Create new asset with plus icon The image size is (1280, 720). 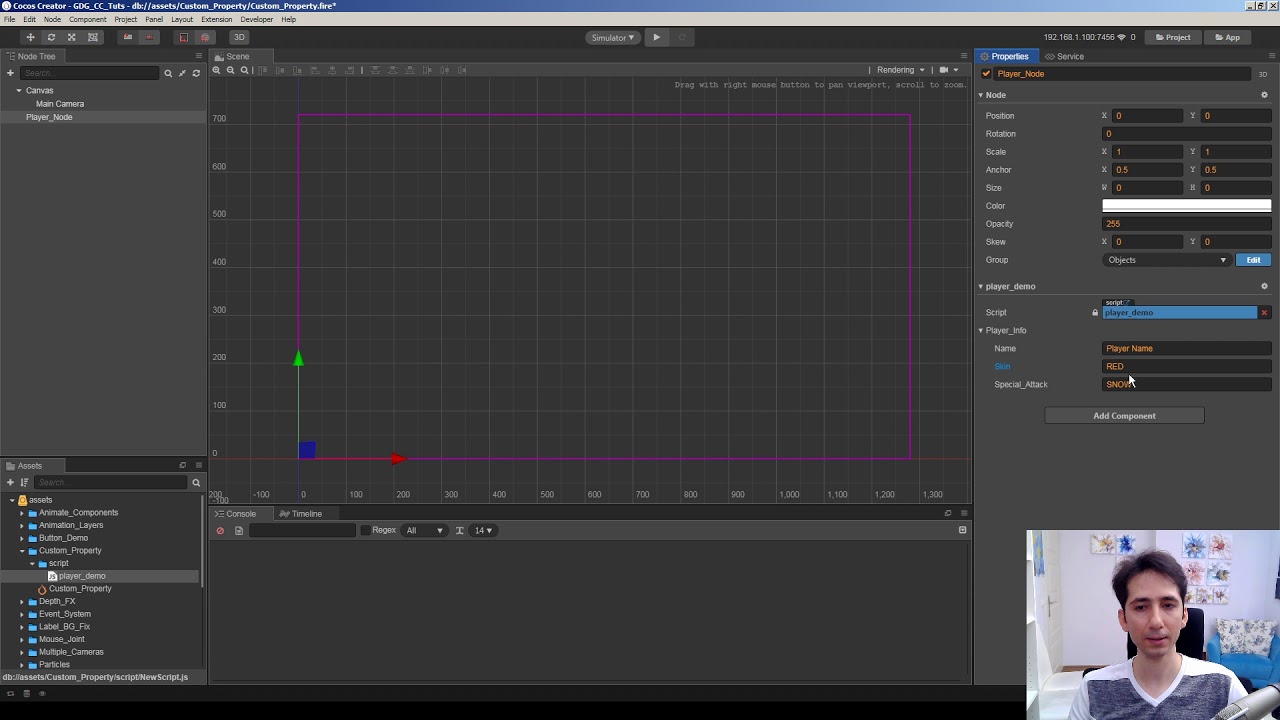point(10,483)
